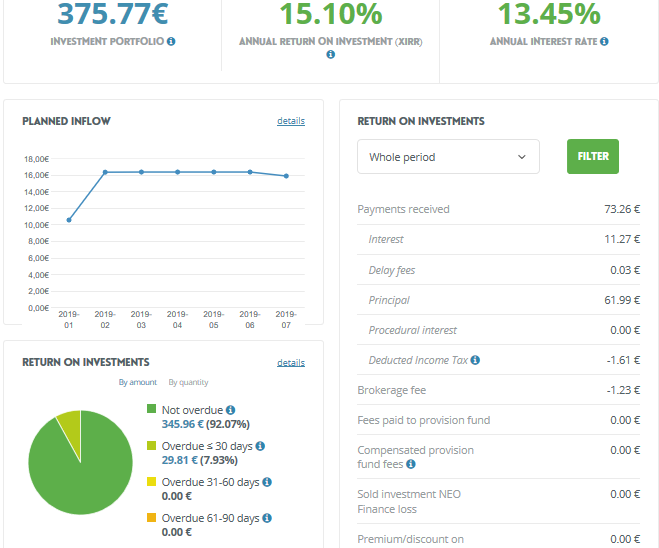Click info icon next to Overdue 31-60 days
The height and width of the screenshot is (548, 659).
[266, 482]
